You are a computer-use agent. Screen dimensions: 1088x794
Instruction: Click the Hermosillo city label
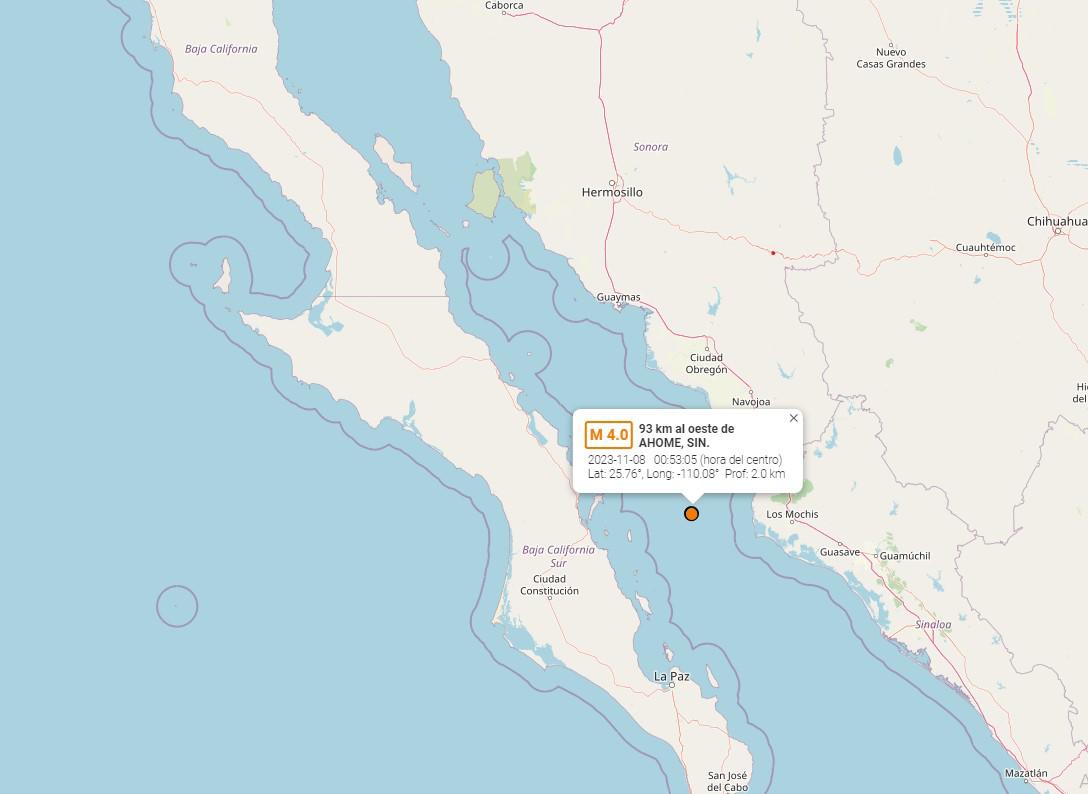612,192
